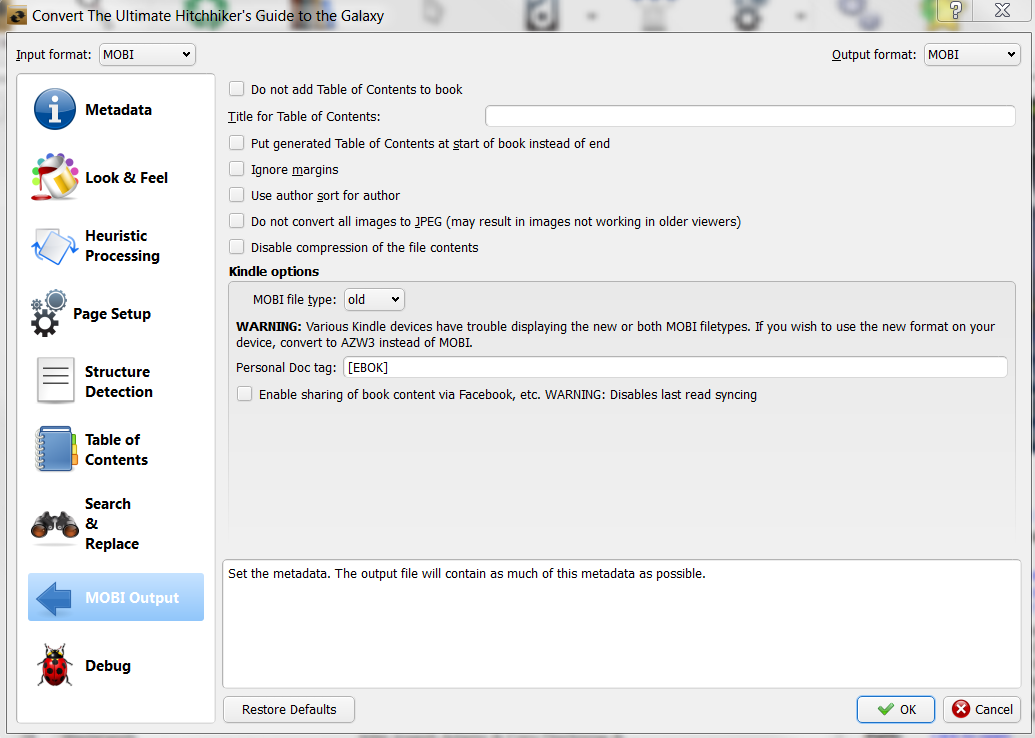Image resolution: width=1035 pixels, height=738 pixels.
Task: Click the MOBI Output blue arrow icon
Action: pos(53,598)
